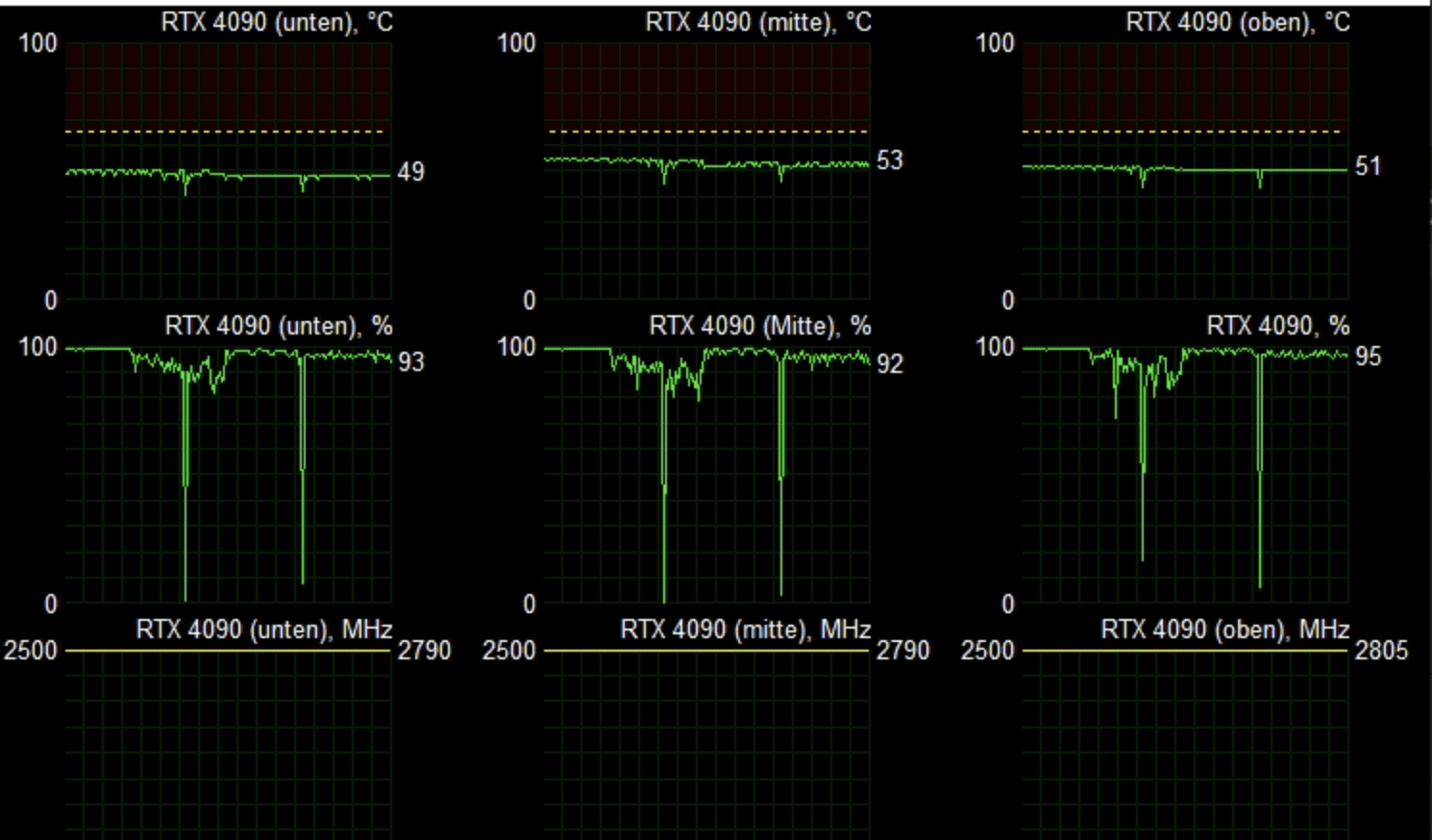Click inside the mitte temperature graph
Image resolution: width=1432 pixels, height=840 pixels.
[706, 171]
